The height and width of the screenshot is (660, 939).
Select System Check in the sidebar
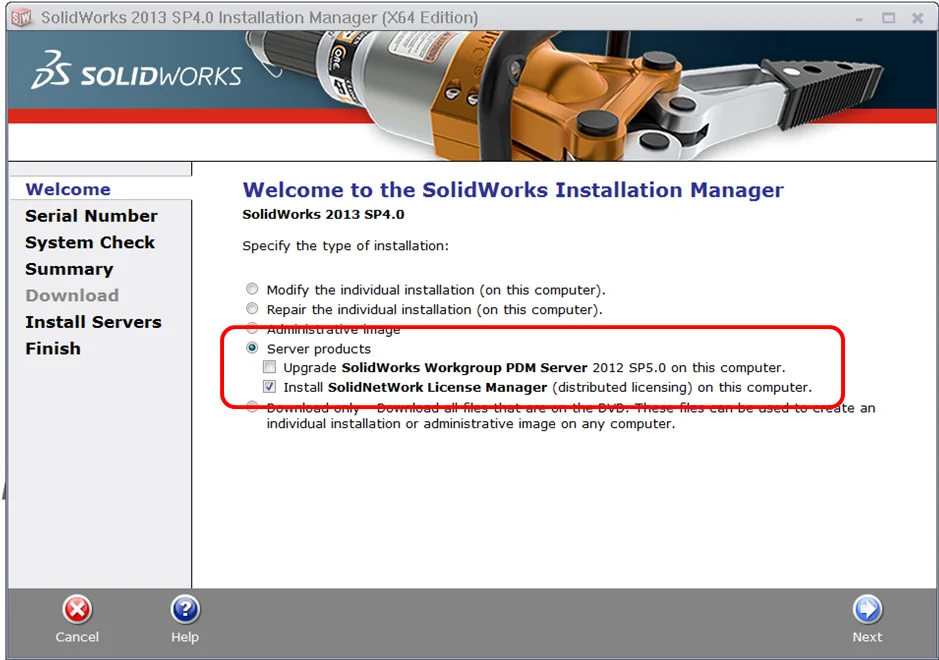(90, 242)
